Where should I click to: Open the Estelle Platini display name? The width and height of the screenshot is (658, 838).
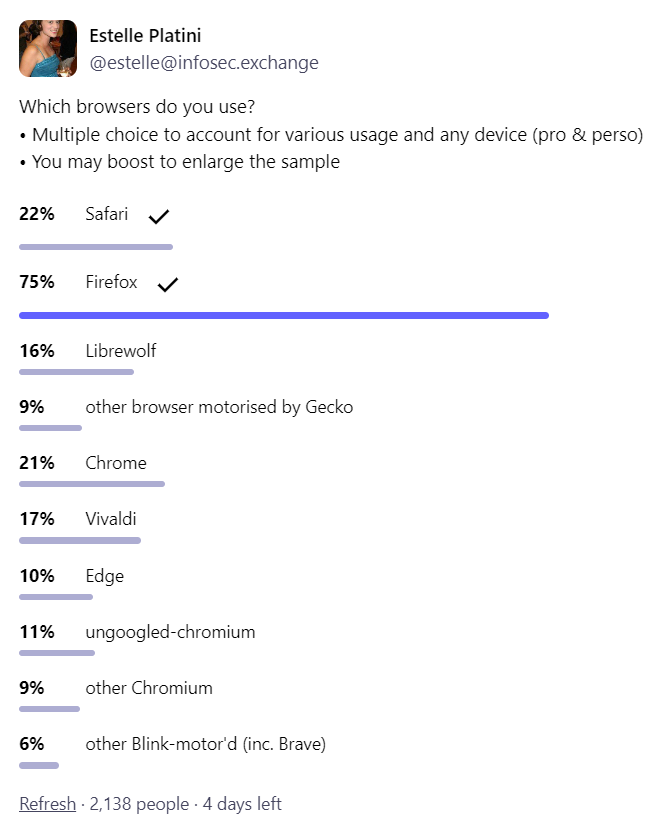[145, 36]
